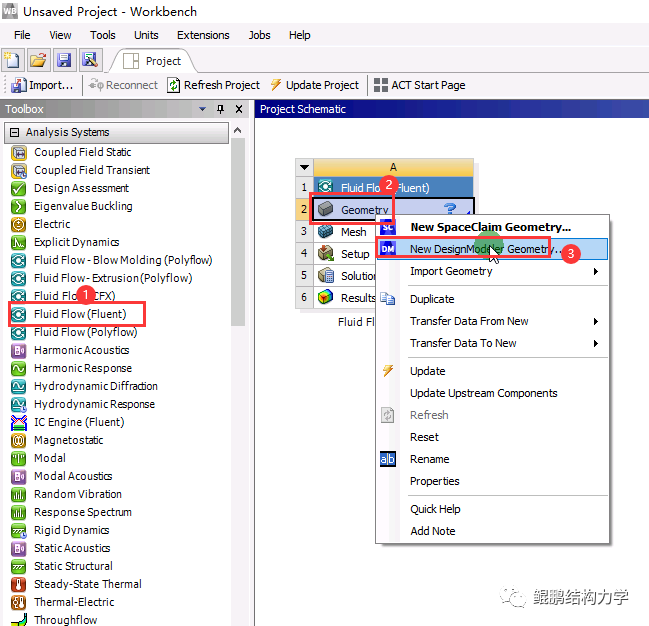Click the Design Assessment checkmark icon

click(x=19, y=188)
